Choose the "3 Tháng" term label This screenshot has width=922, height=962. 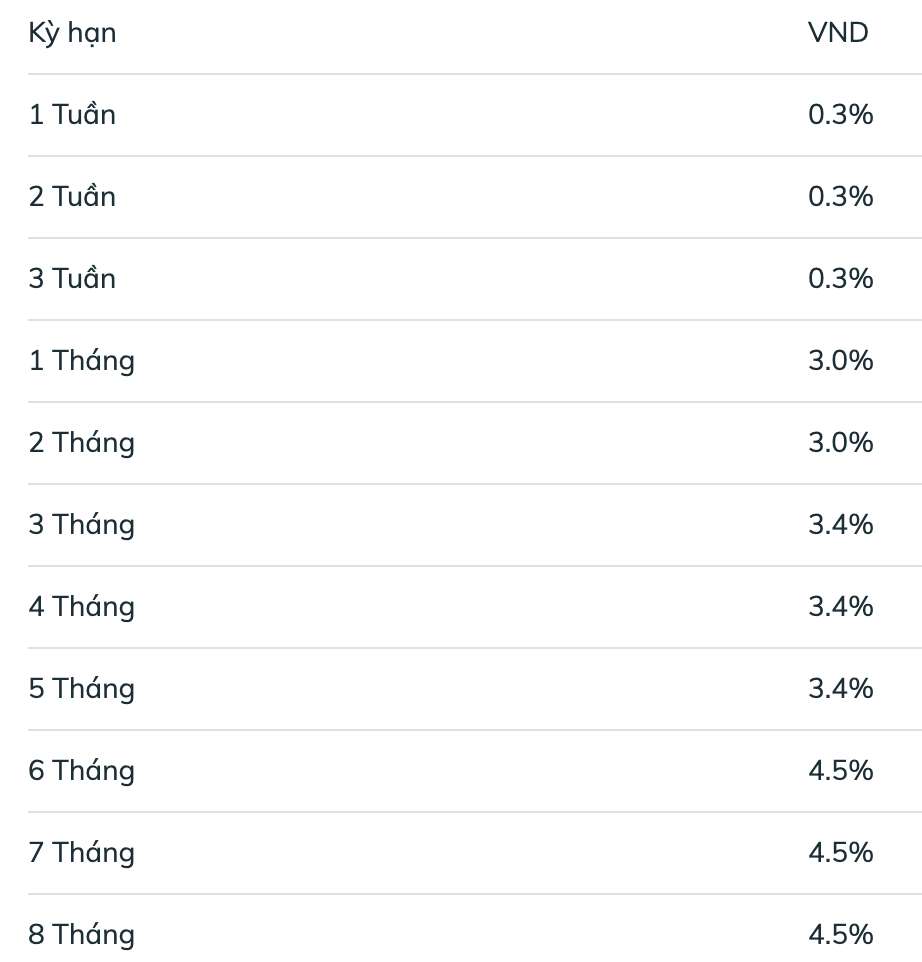click(81, 525)
